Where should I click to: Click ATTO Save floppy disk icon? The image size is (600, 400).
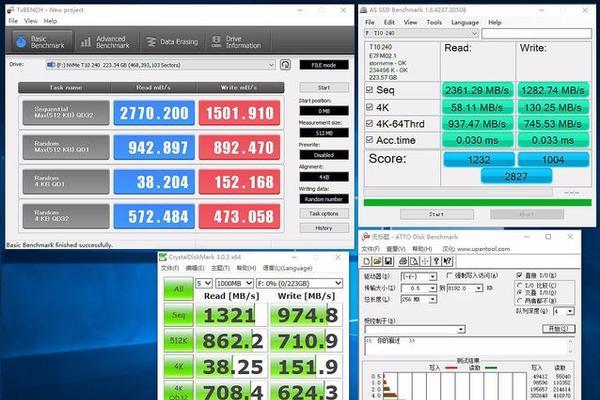(388, 261)
